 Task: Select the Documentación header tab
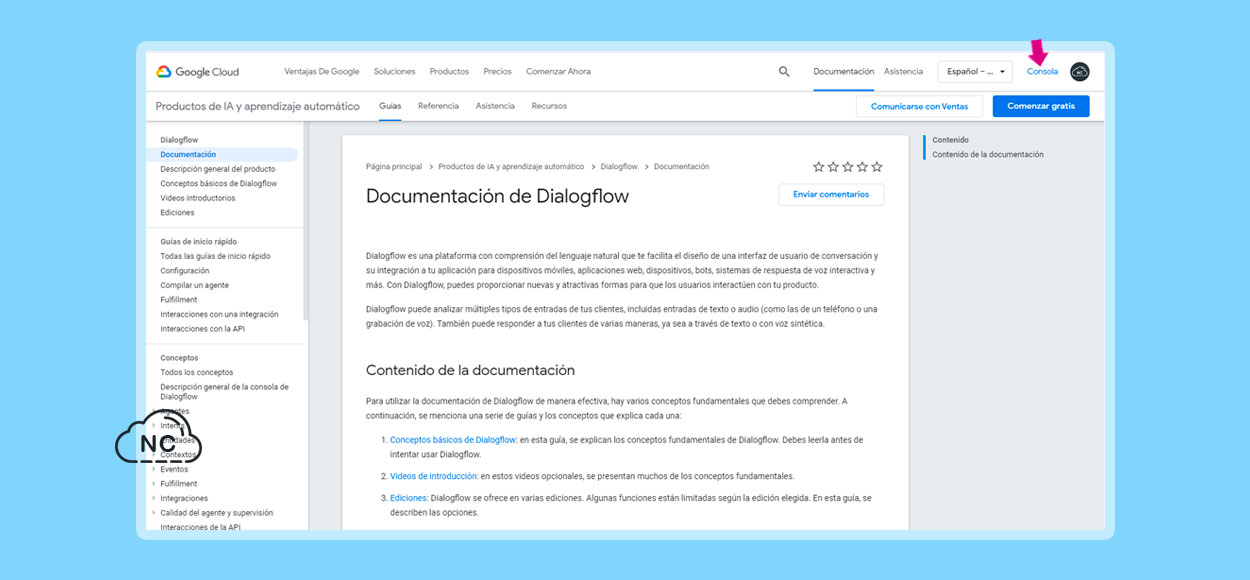(x=844, y=72)
